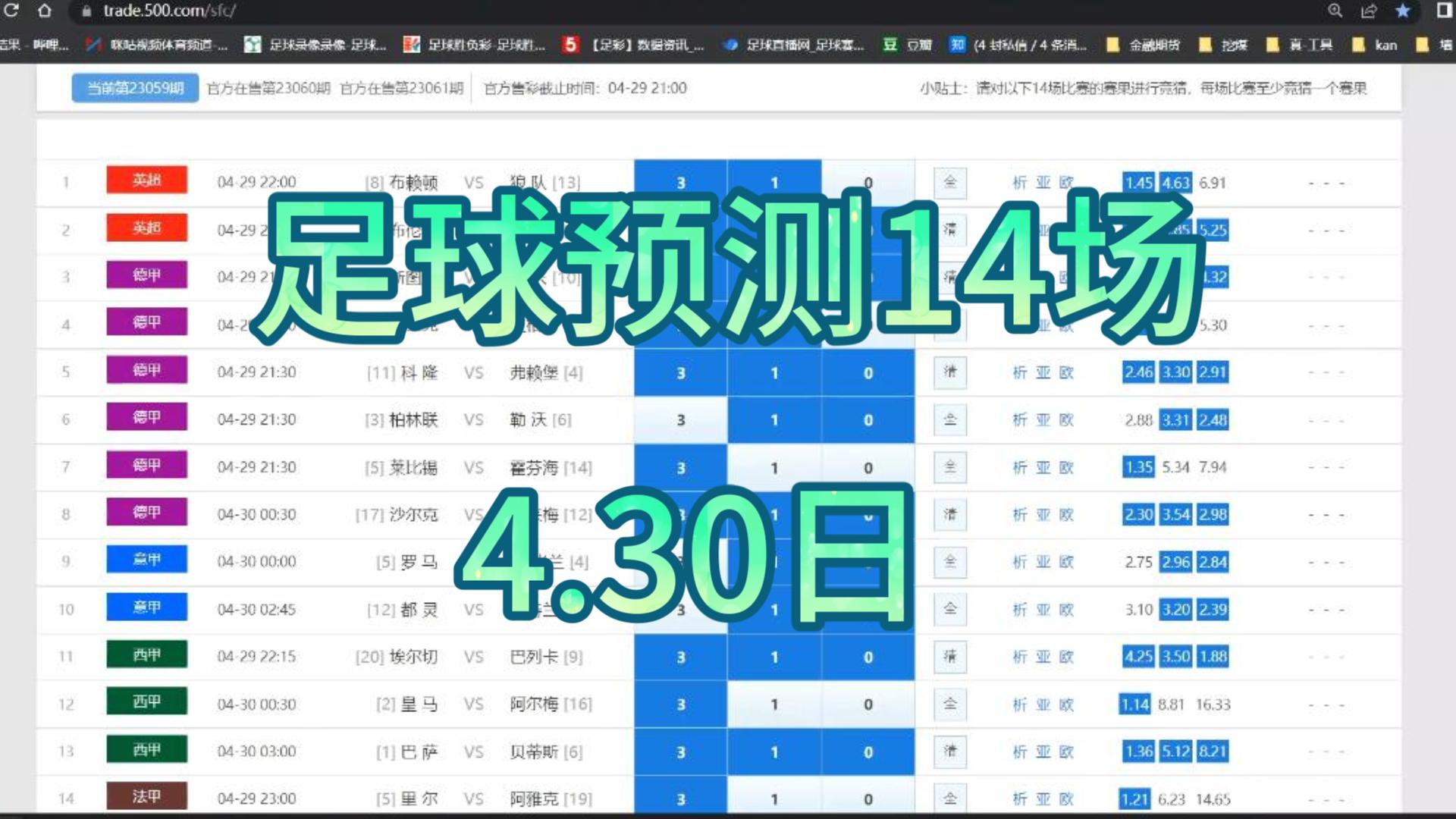Open 欧 link for 巴萨 row
Screen dimensions: 1456x819
point(1066,752)
